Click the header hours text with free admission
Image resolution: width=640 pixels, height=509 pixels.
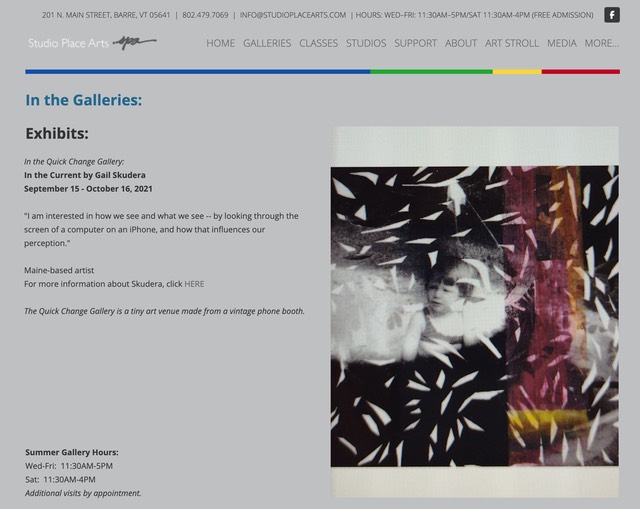point(474,15)
